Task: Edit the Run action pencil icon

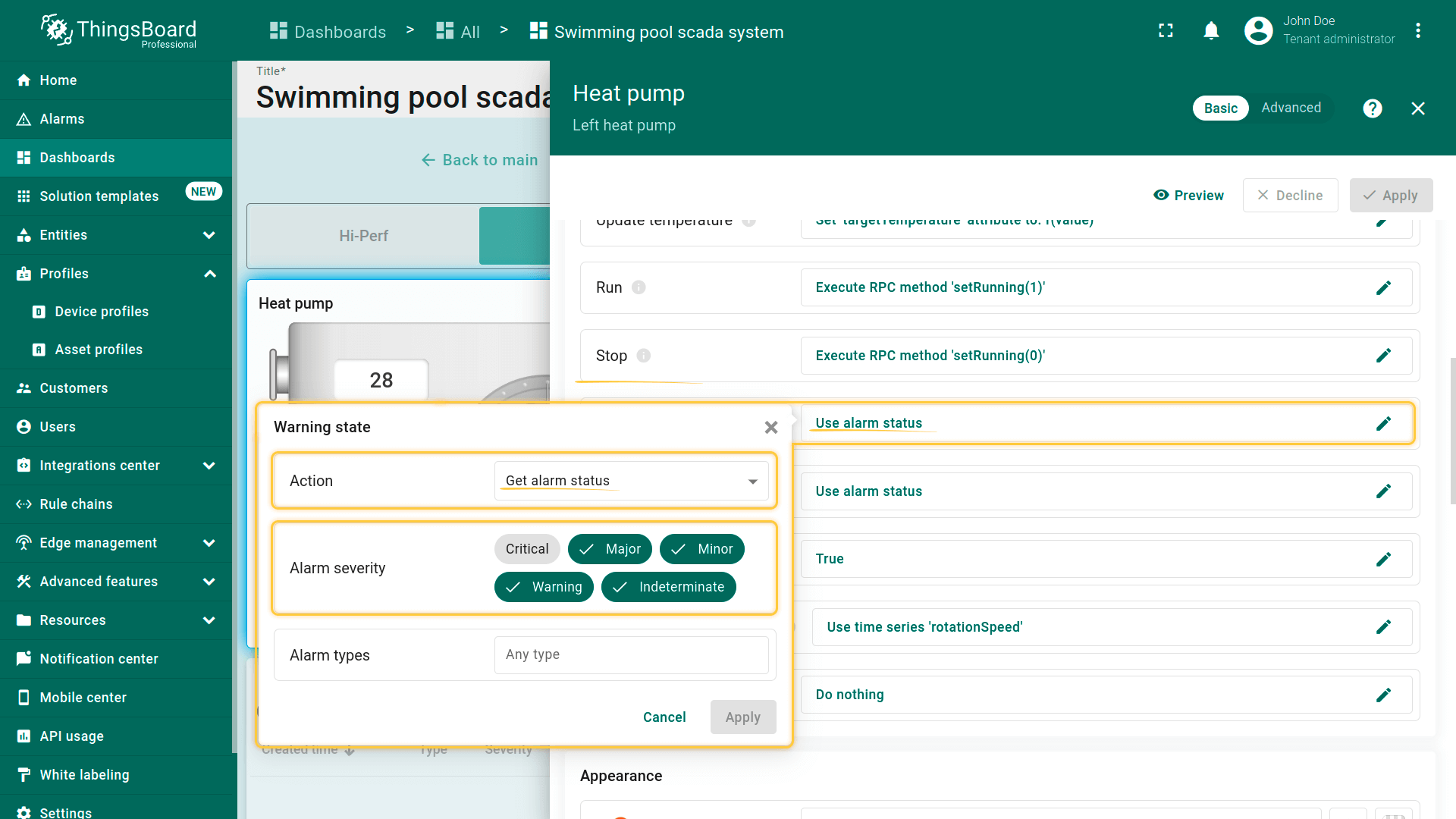Action: pos(1383,288)
